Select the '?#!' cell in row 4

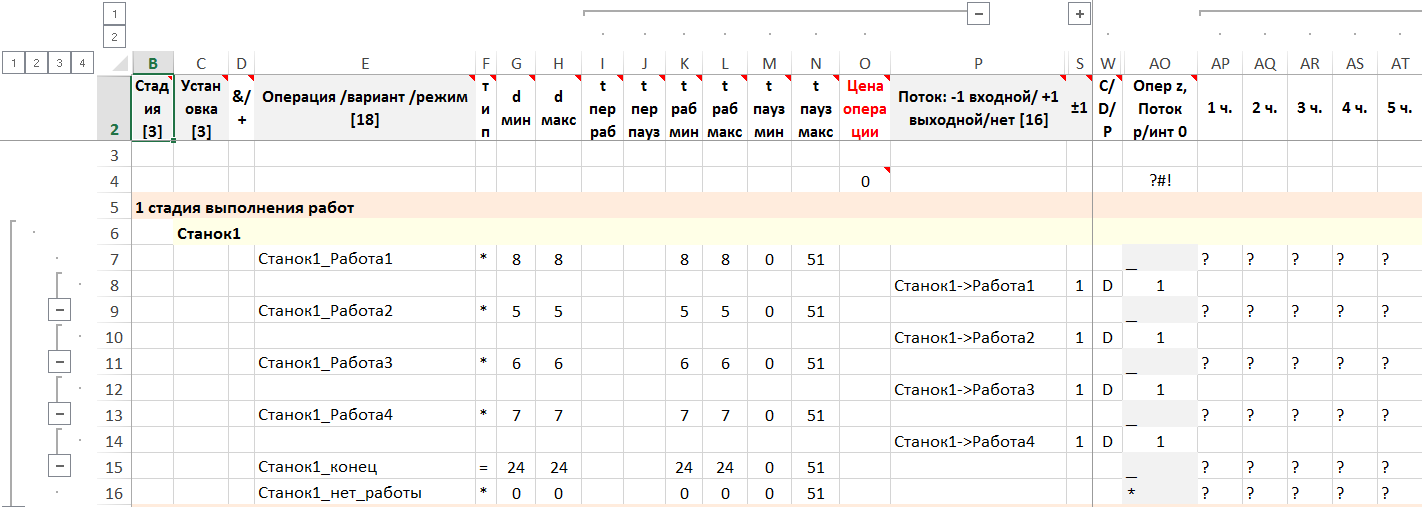tap(1159, 182)
